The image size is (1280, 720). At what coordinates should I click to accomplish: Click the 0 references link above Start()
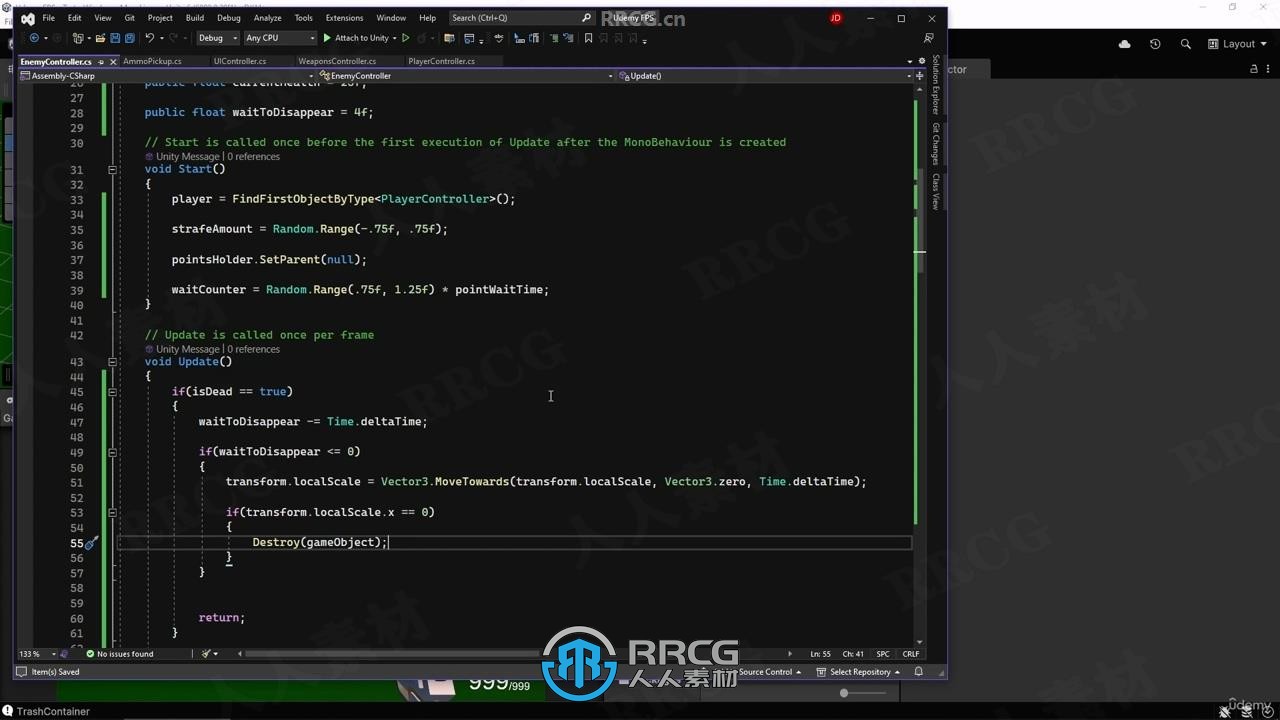point(253,157)
